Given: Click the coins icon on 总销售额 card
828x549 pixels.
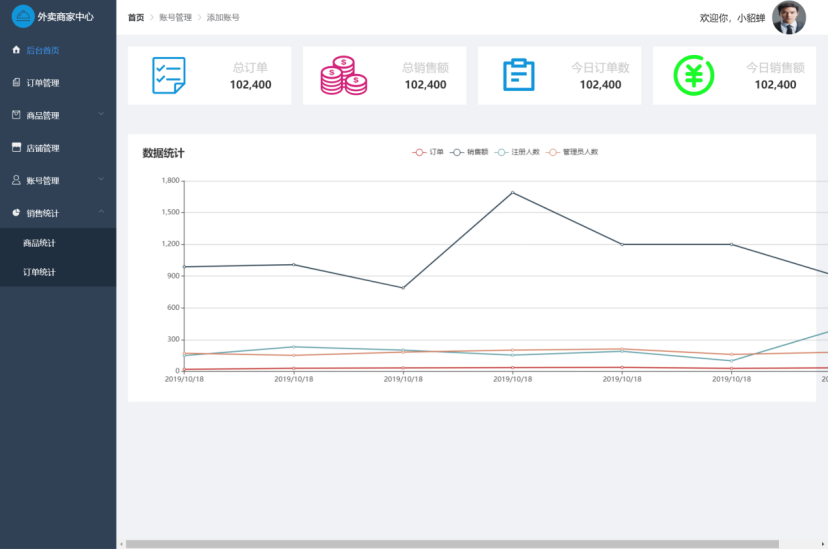Looking at the screenshot, I should pos(343,76).
